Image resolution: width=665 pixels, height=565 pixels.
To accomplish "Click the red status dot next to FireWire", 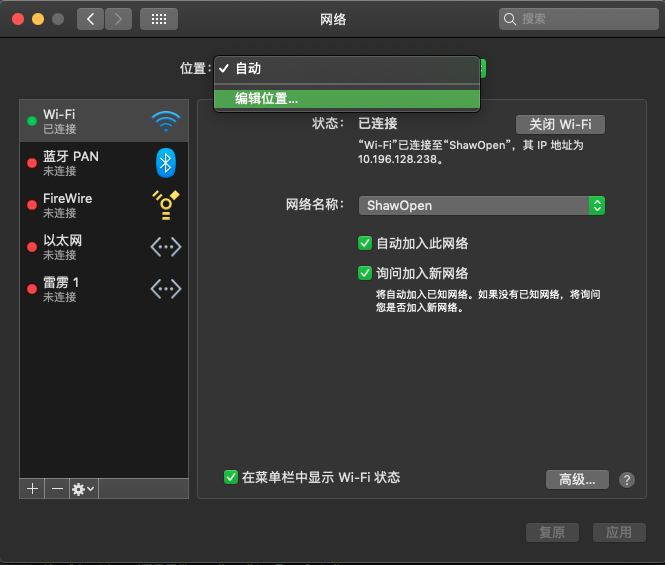I will [x=32, y=205].
